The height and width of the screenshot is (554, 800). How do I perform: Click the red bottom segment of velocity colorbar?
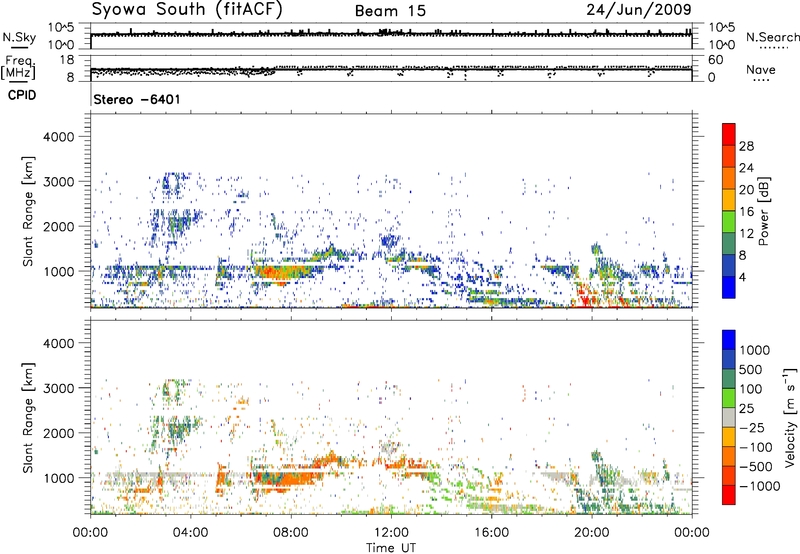point(729,495)
